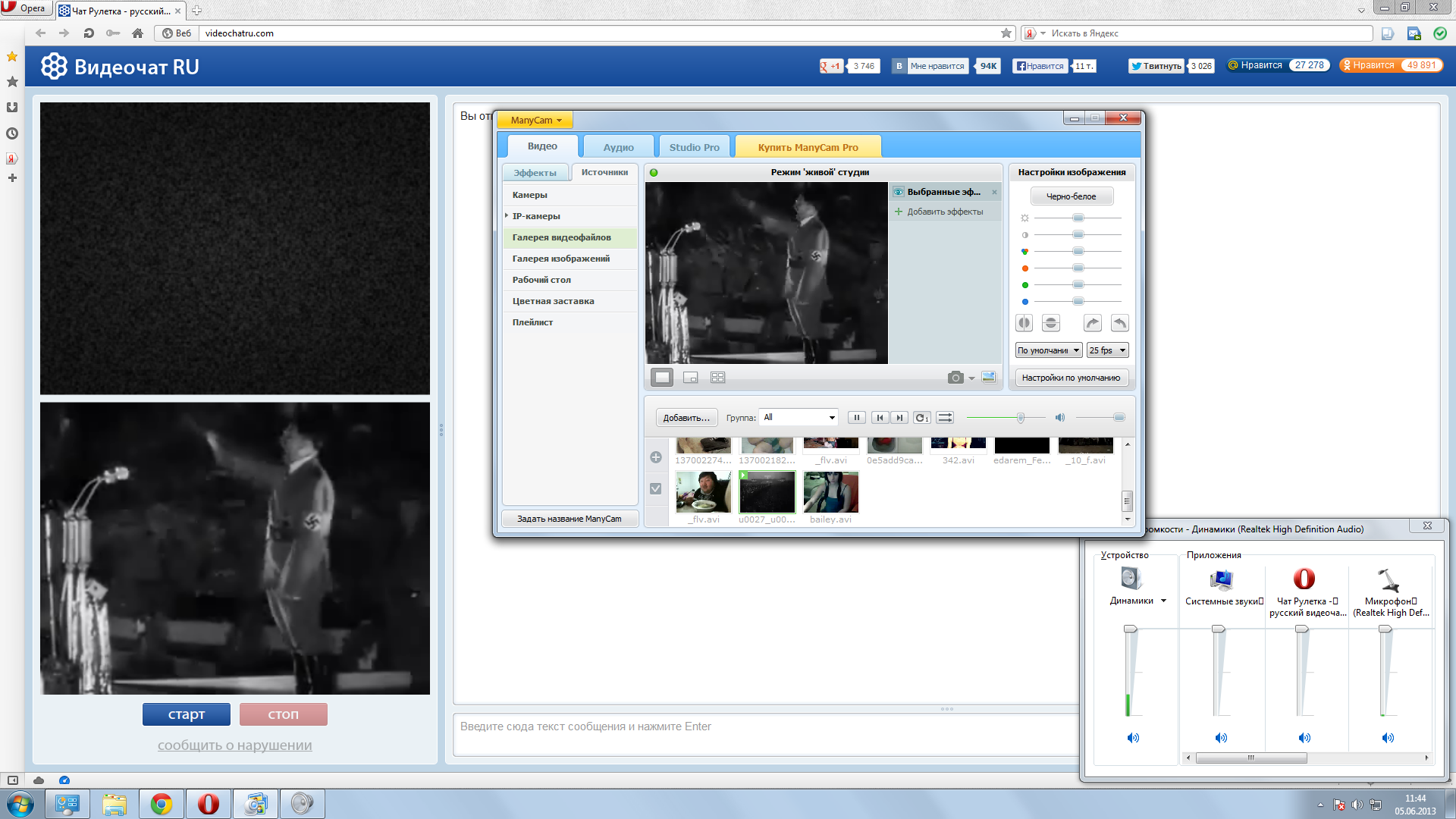Rotate the ManyCam image clockwise
The height and width of the screenshot is (819, 1456).
(x=1092, y=323)
